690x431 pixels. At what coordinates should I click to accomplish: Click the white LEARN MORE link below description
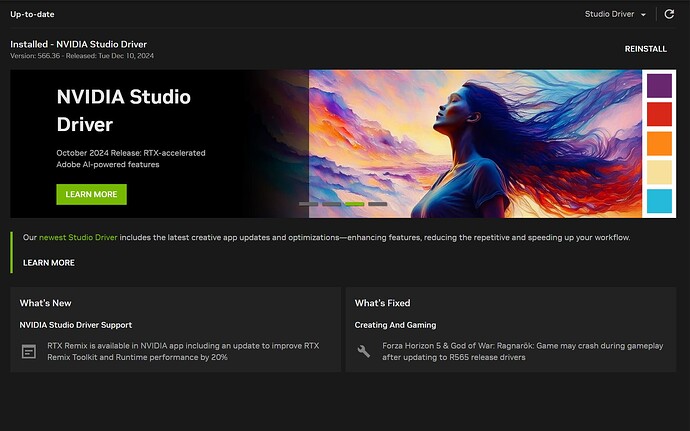point(49,263)
